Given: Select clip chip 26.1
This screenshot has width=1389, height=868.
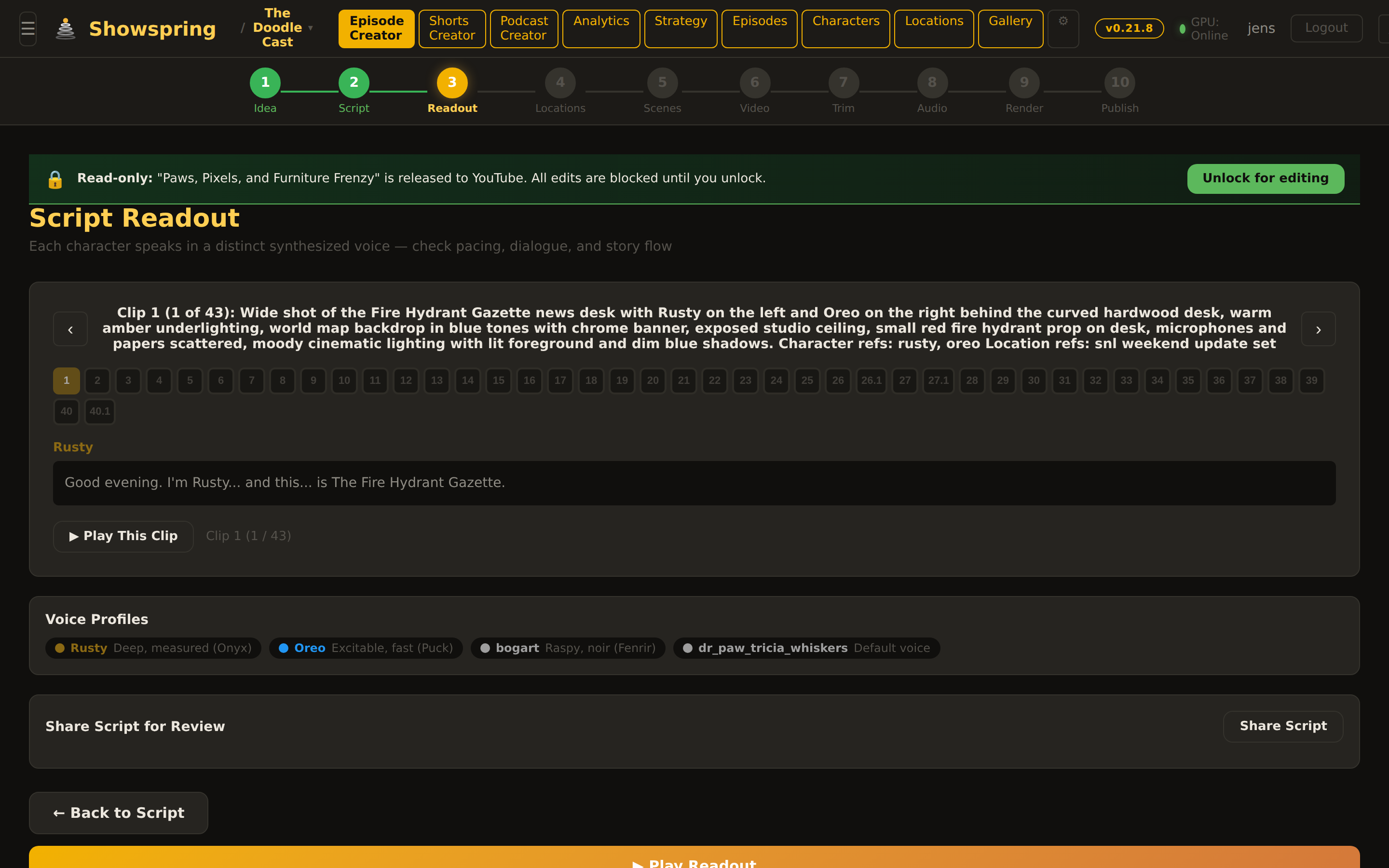Looking at the screenshot, I should (x=871, y=380).
